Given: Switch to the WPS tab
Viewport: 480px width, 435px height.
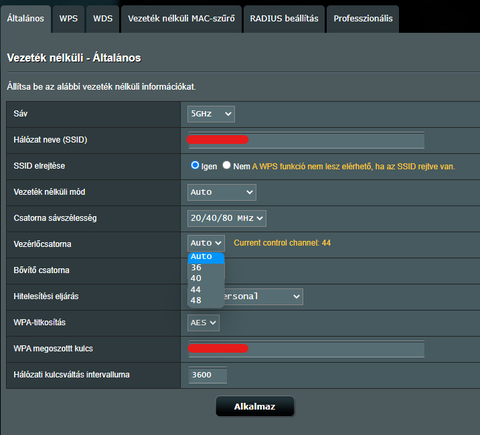Looking at the screenshot, I should [x=68, y=19].
